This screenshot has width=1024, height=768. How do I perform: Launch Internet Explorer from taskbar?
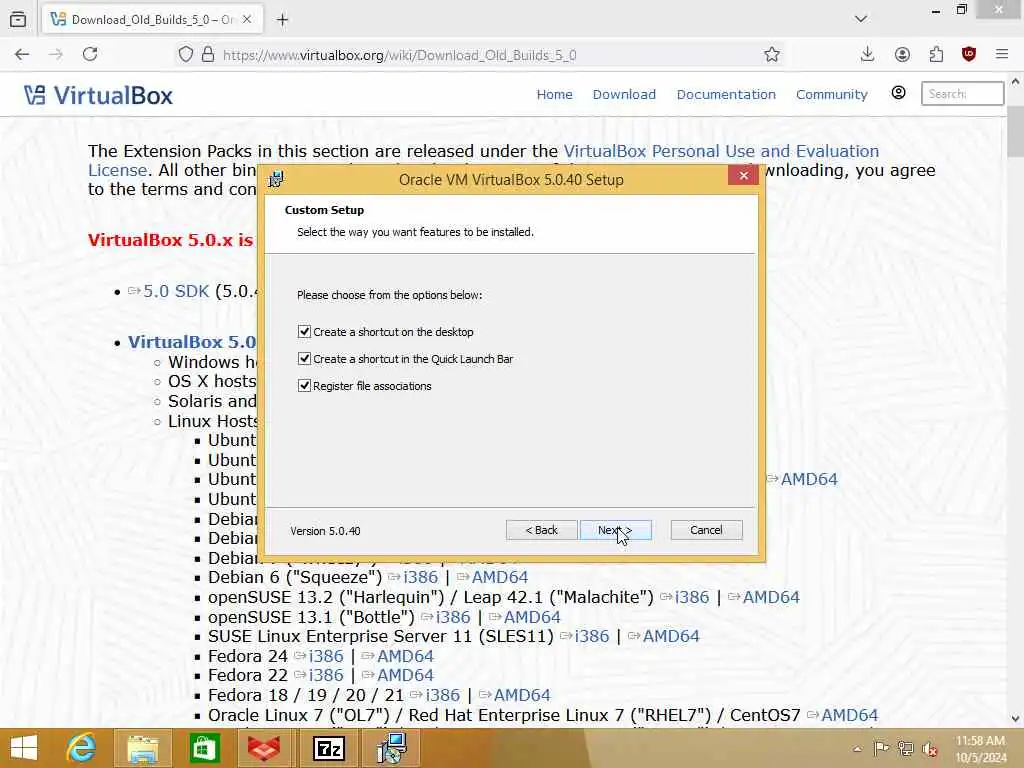(82, 748)
